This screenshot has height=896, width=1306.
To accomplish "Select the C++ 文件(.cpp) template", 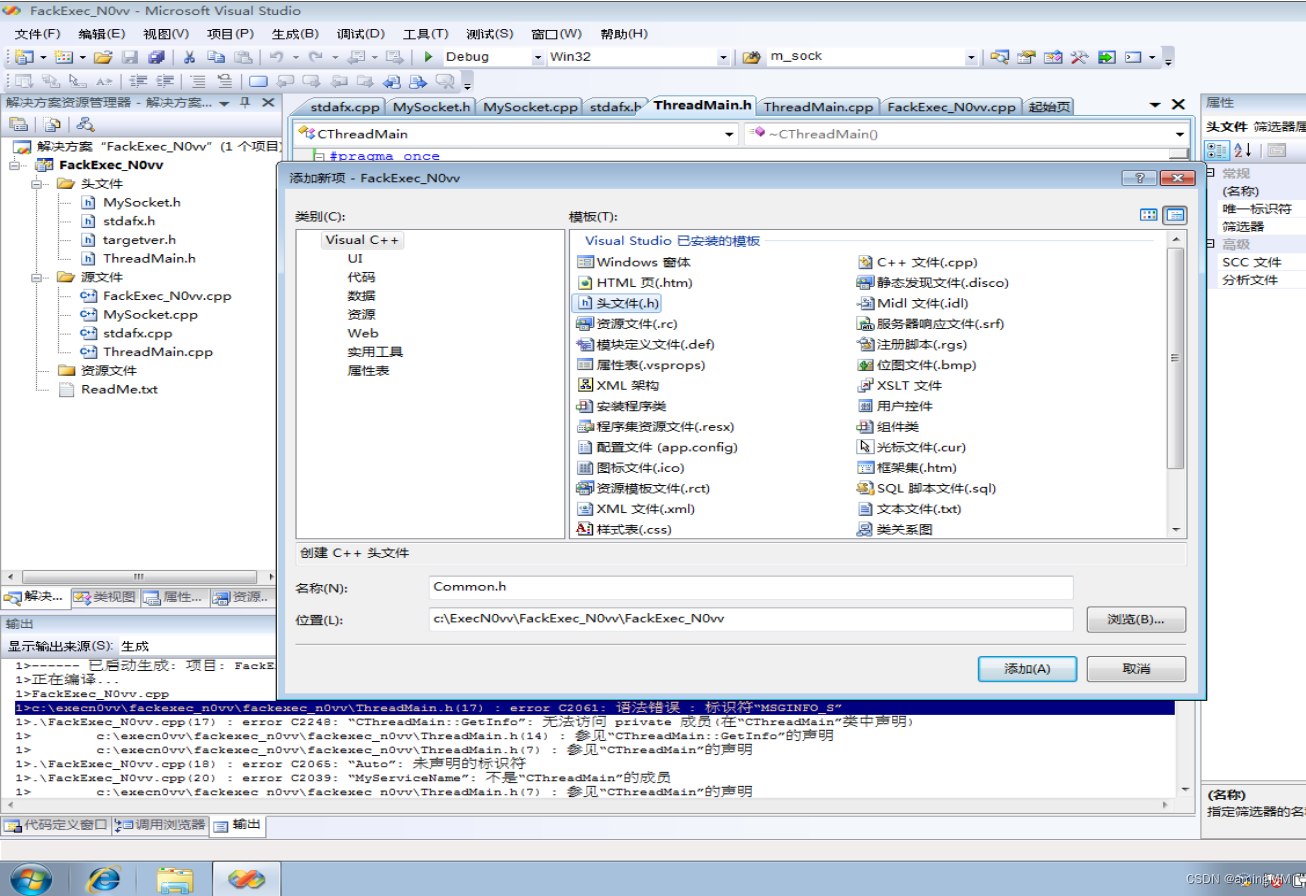I will point(918,262).
